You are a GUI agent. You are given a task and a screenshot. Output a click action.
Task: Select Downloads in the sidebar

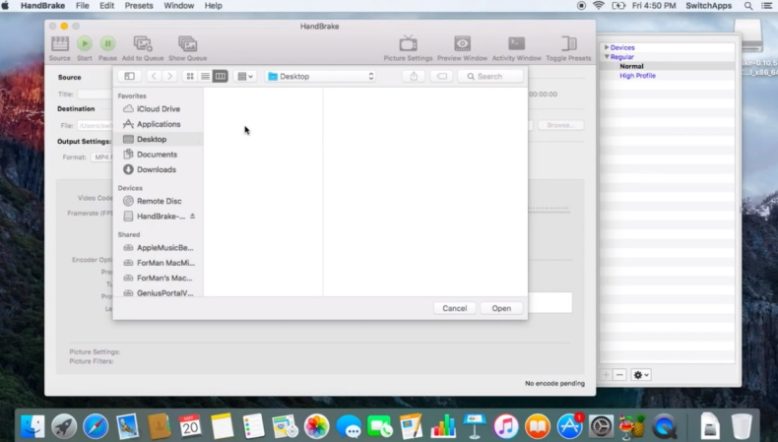(x=156, y=170)
